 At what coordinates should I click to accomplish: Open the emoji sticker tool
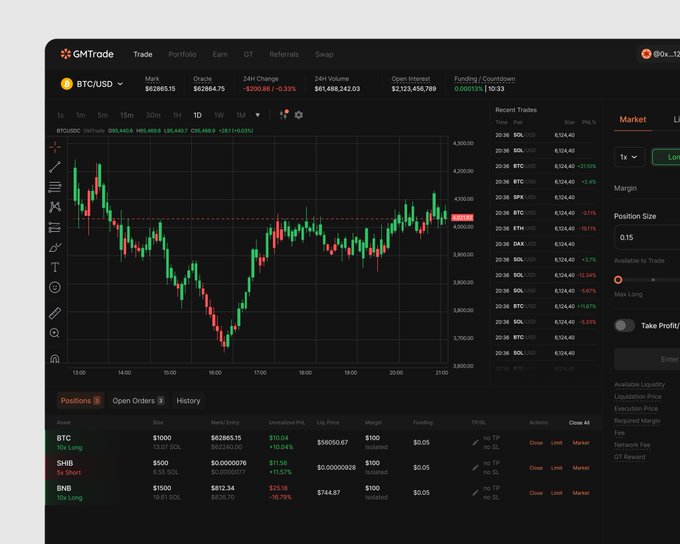click(x=55, y=287)
